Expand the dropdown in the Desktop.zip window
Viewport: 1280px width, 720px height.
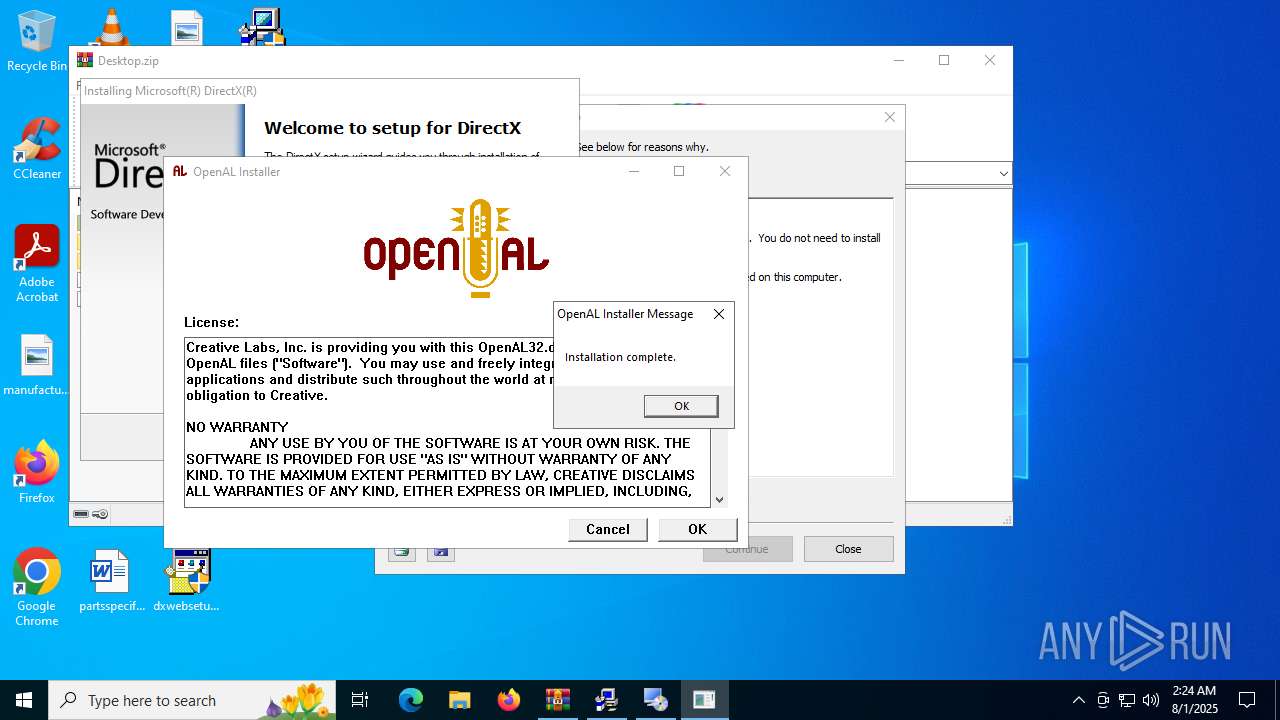[x=1003, y=174]
